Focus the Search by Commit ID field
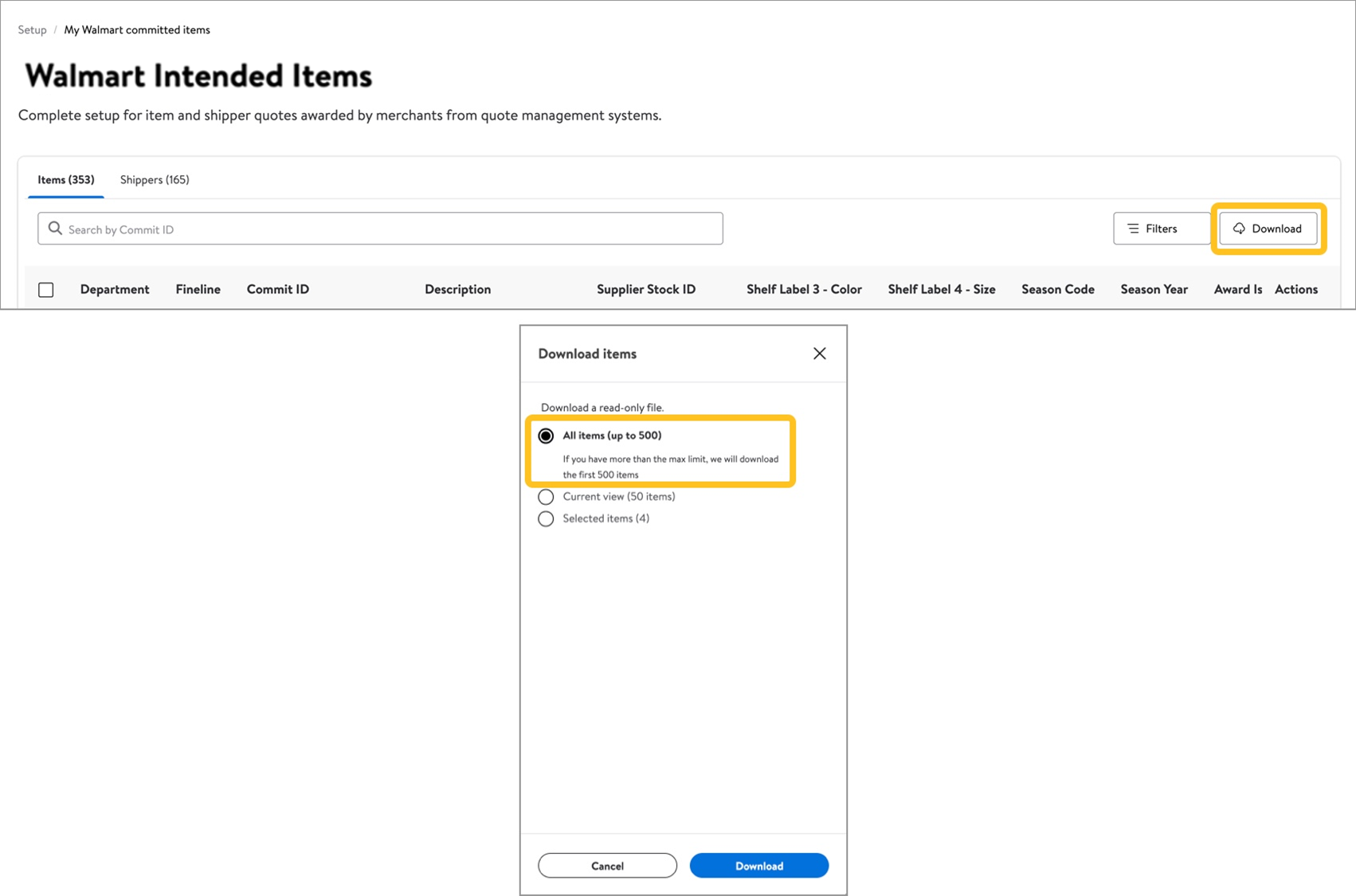The width and height of the screenshot is (1356, 896). [380, 229]
